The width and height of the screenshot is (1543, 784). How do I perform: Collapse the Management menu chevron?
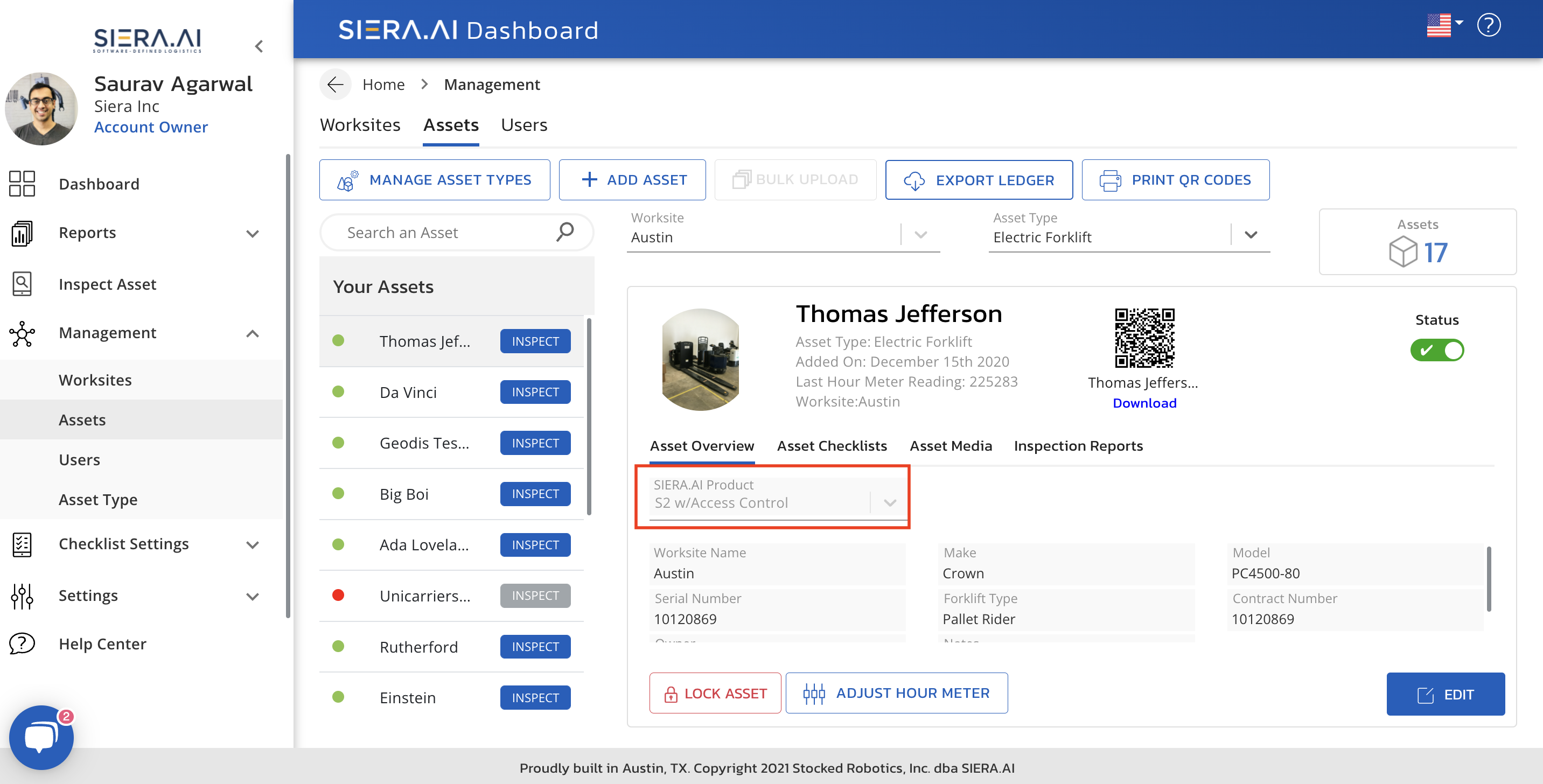[x=253, y=333]
